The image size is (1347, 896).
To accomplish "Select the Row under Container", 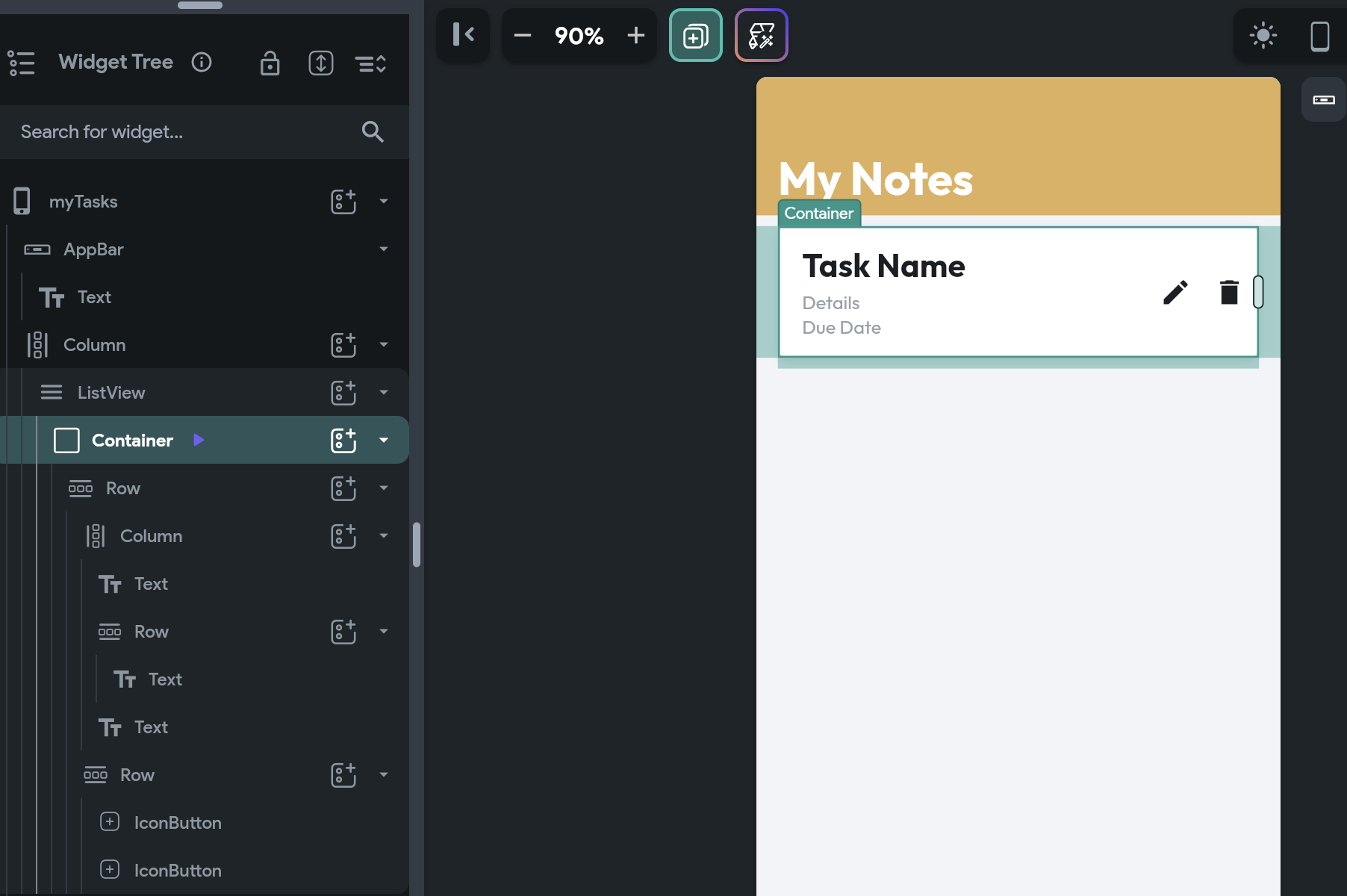I will click(205, 488).
